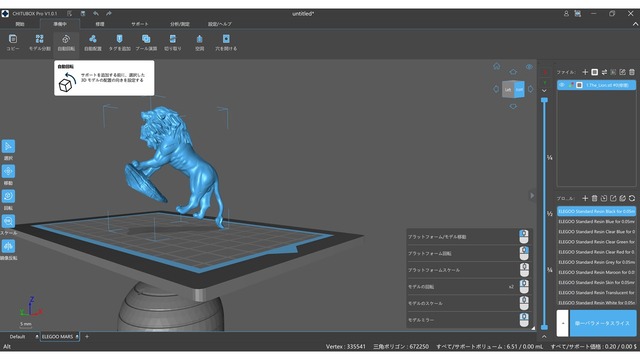Click the swap arrows icon in ファイル panel

click(x=604, y=72)
